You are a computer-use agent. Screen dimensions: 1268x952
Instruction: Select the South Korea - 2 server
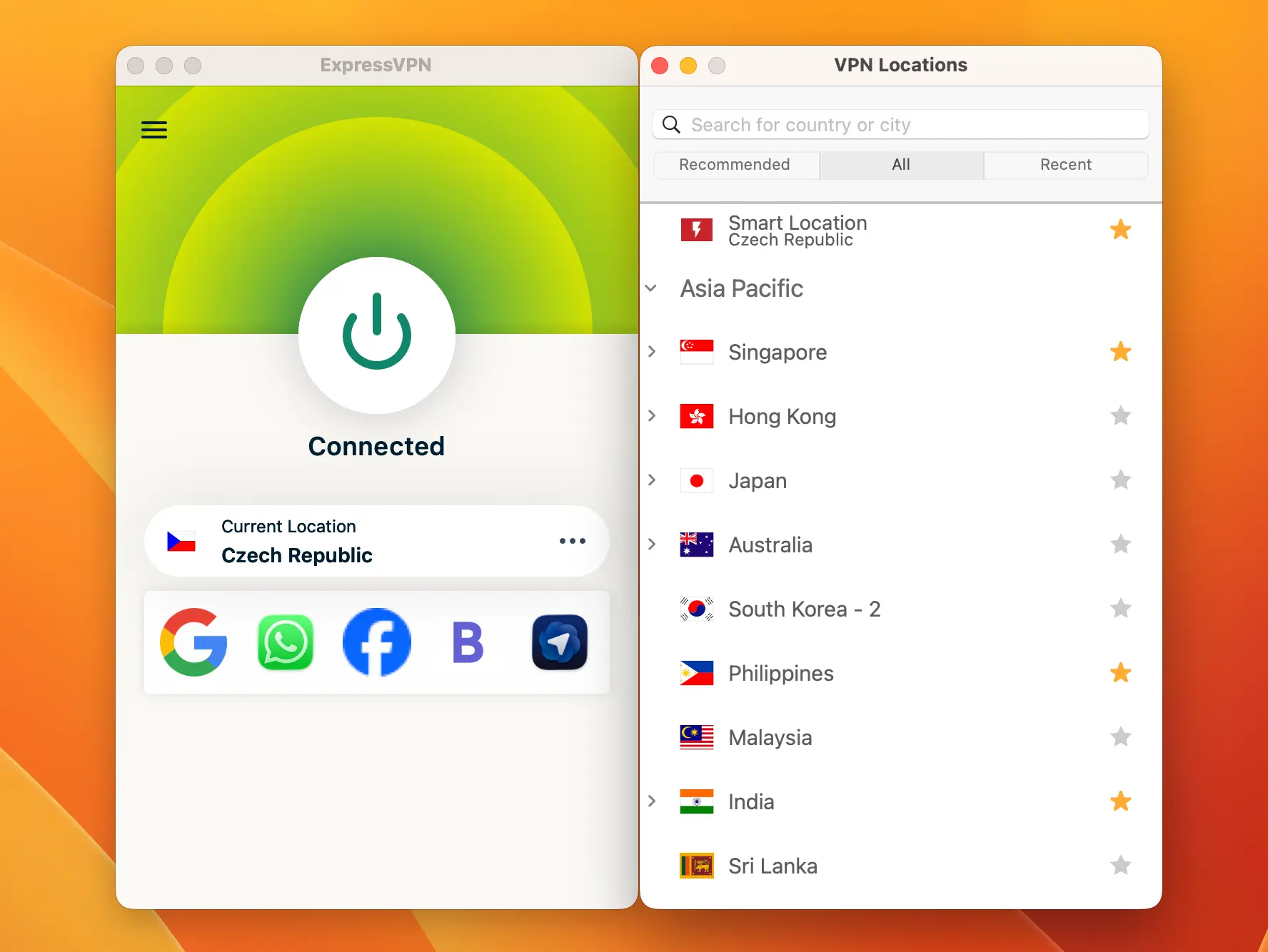(805, 609)
